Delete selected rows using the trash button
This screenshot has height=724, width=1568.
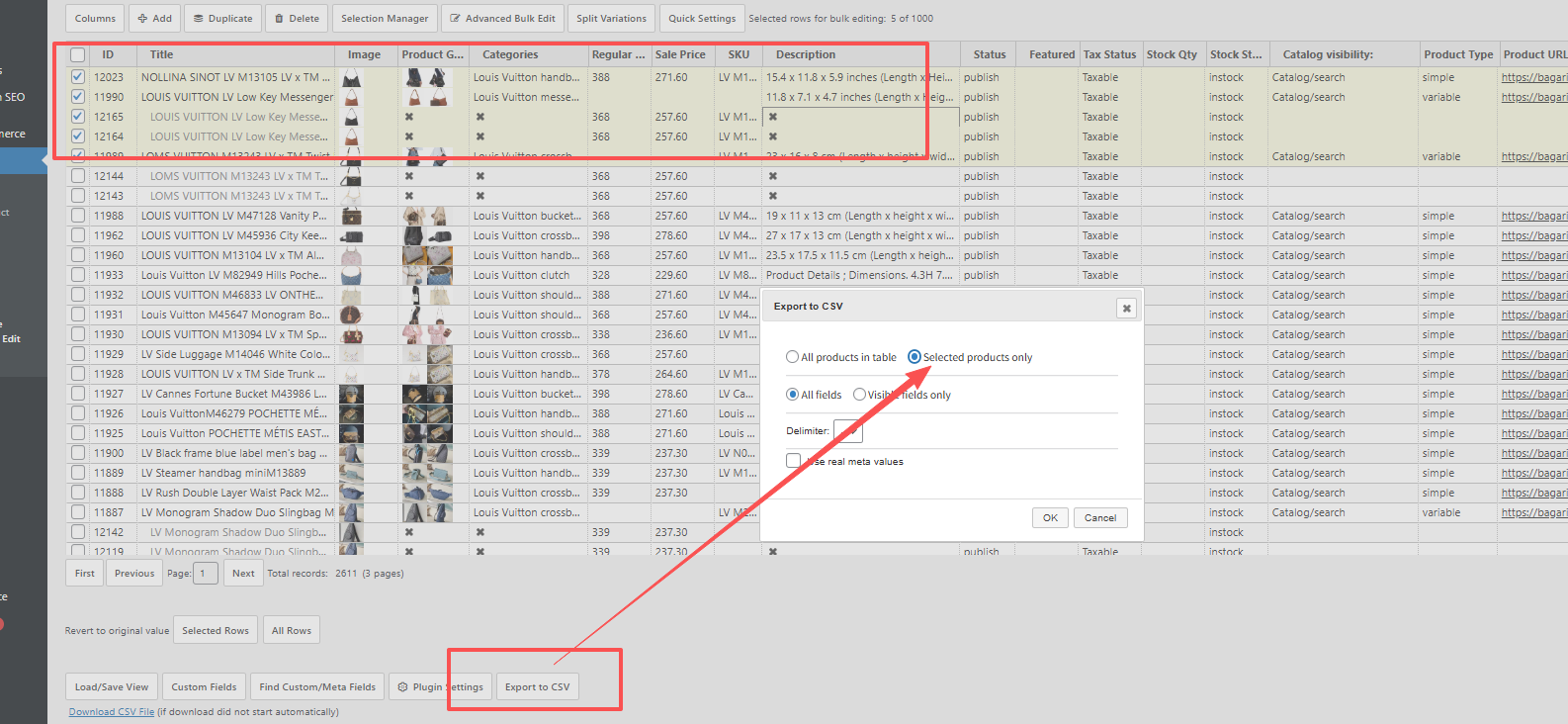click(297, 18)
